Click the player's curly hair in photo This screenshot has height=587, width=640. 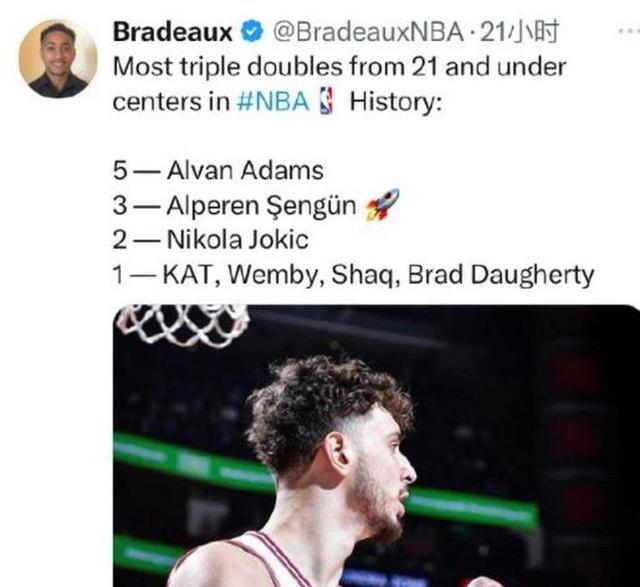(x=327, y=404)
